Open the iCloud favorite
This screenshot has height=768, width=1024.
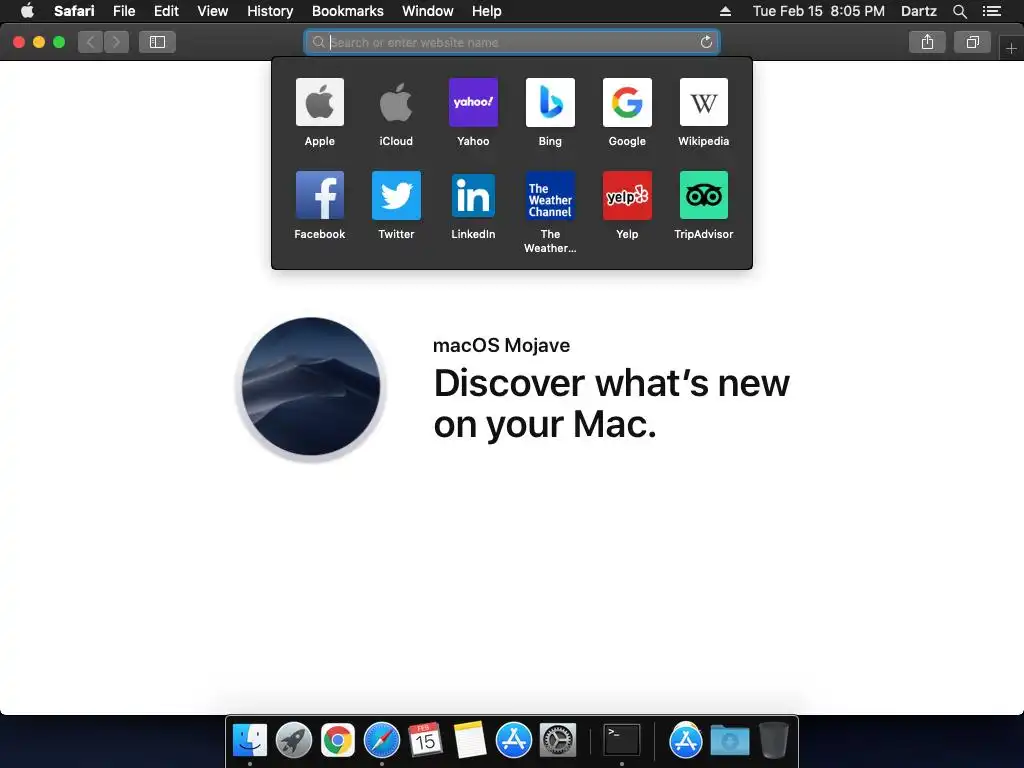(396, 103)
